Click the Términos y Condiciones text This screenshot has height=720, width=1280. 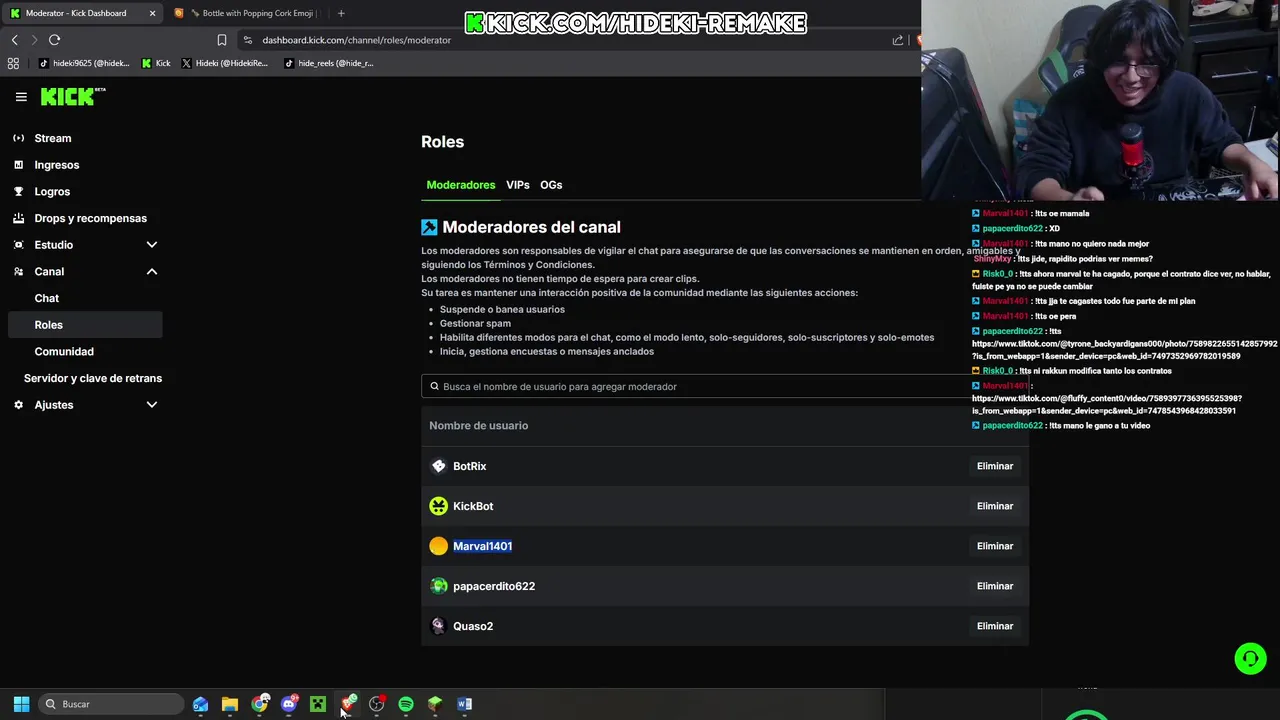pyautogui.click(x=536, y=265)
